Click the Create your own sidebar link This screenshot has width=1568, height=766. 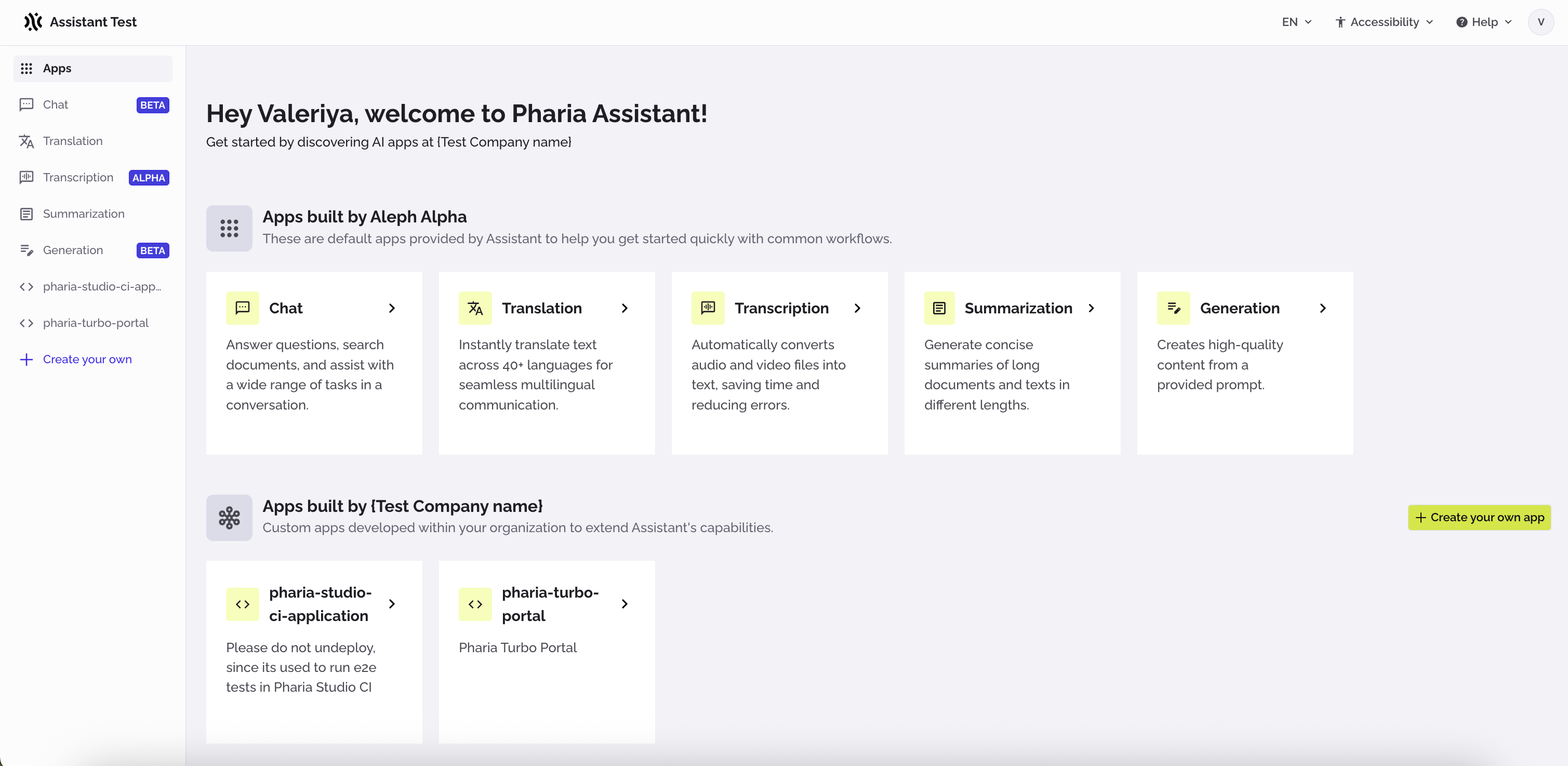87,359
